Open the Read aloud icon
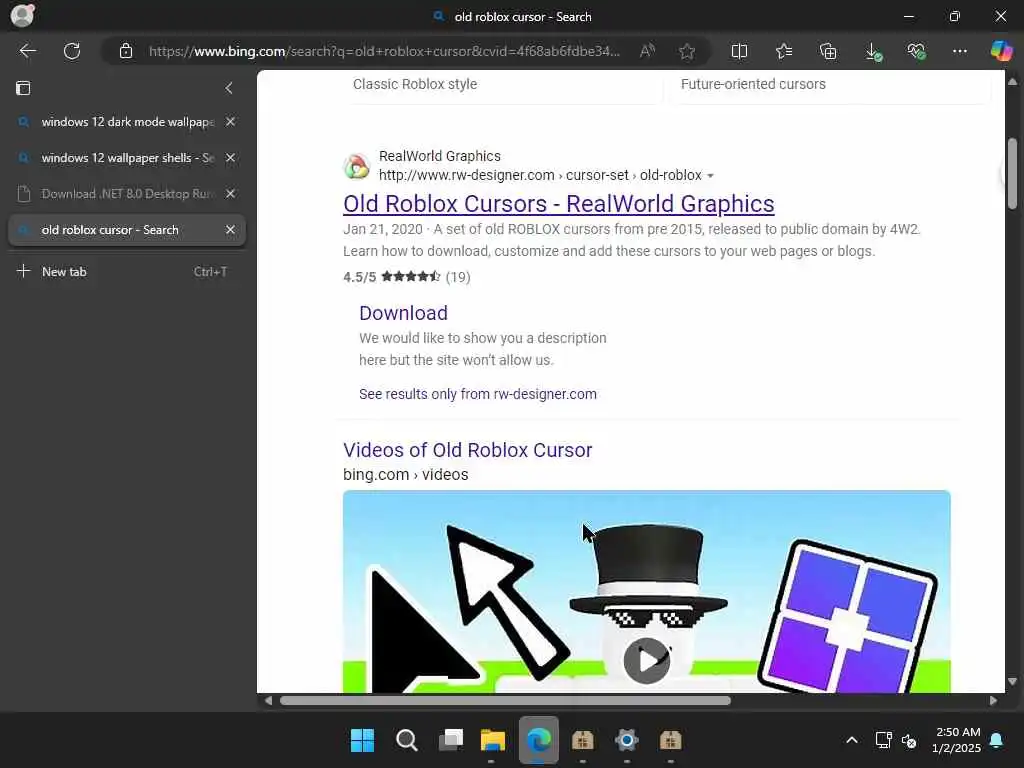 pos(647,51)
